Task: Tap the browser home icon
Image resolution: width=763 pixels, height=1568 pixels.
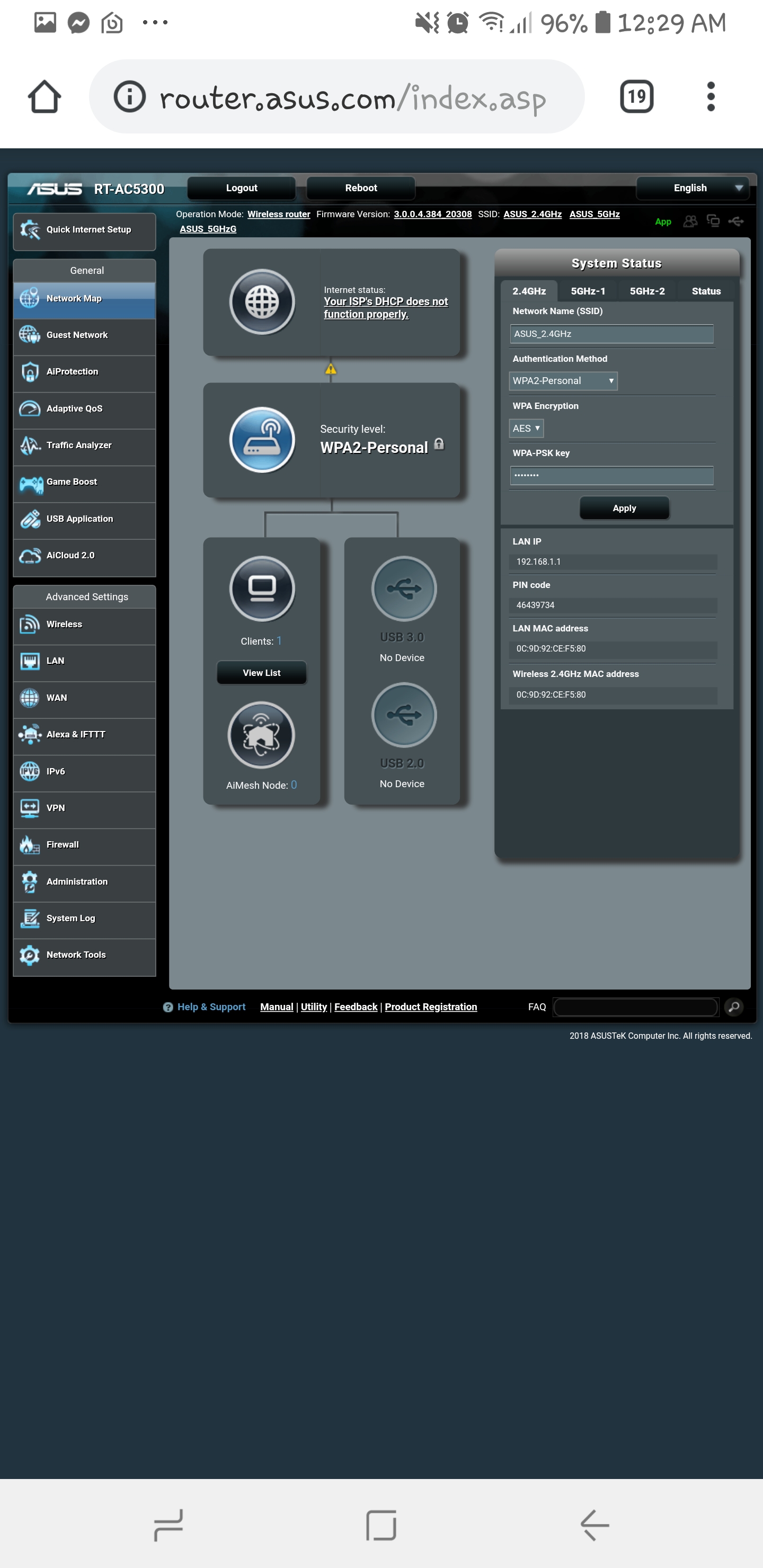Action: pos(45,97)
